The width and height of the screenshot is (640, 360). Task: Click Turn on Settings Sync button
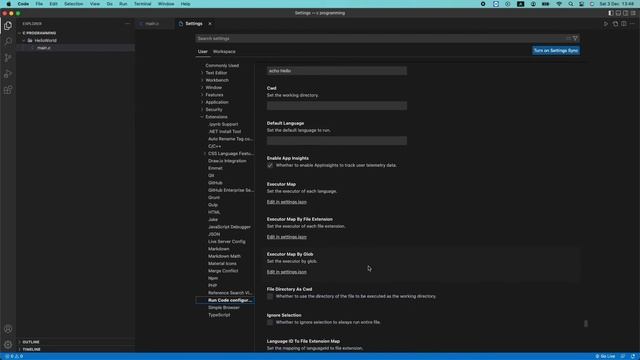(556, 51)
